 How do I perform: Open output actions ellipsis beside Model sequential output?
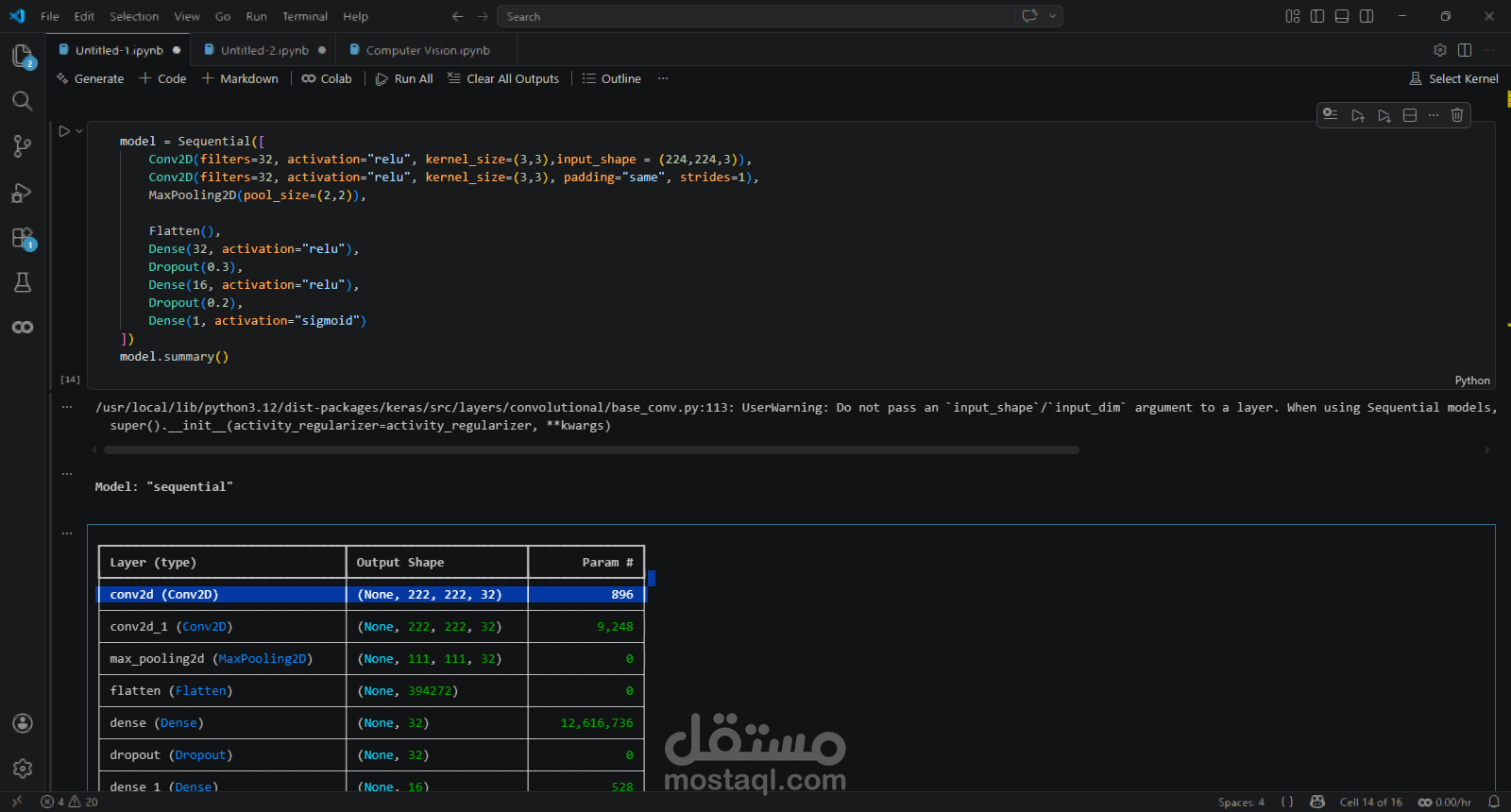[67, 473]
